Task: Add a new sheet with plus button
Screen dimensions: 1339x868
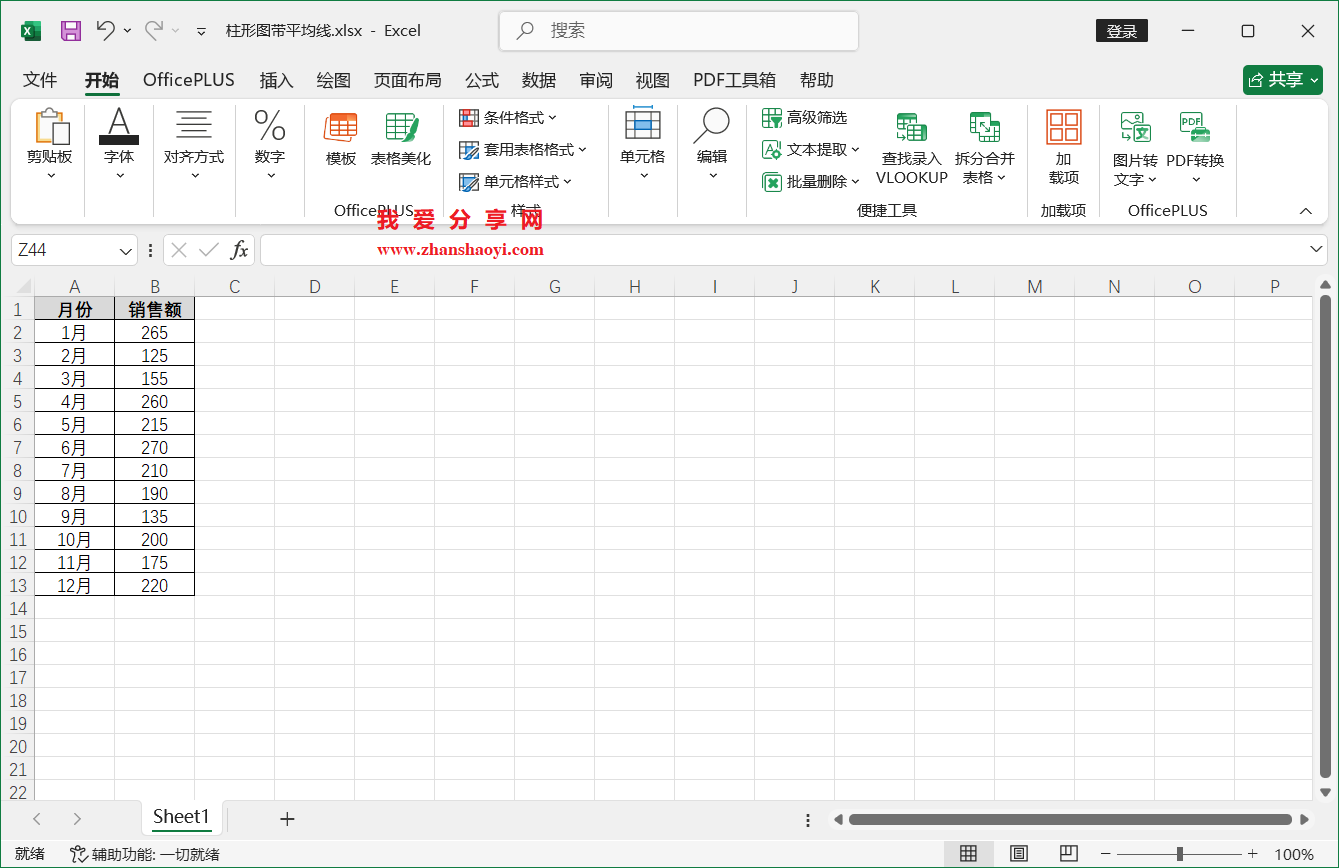Action: (x=287, y=819)
